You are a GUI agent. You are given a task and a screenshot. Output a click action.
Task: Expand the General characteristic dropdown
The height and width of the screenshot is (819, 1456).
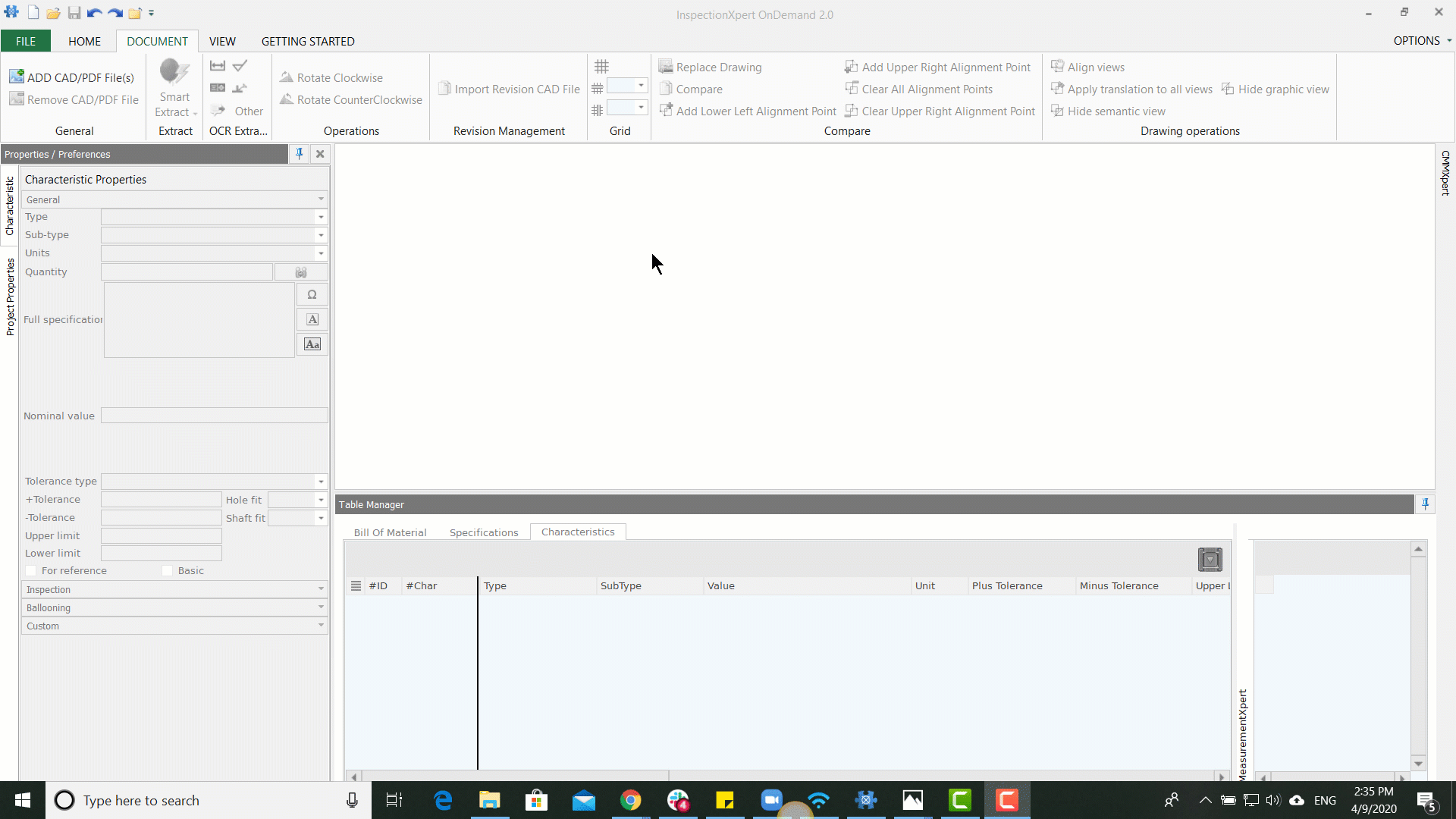coord(320,199)
